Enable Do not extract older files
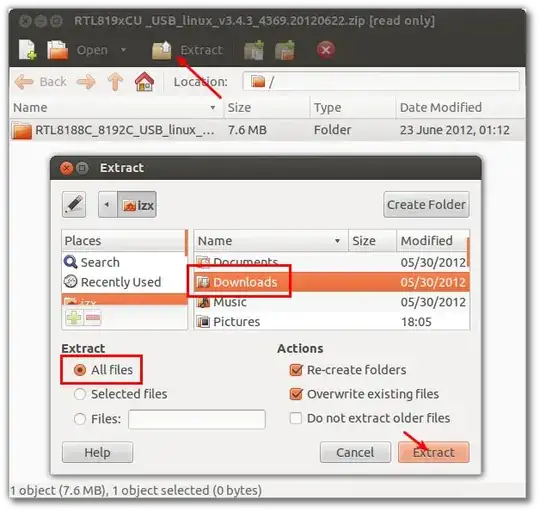The height and width of the screenshot is (512, 540). [296, 418]
